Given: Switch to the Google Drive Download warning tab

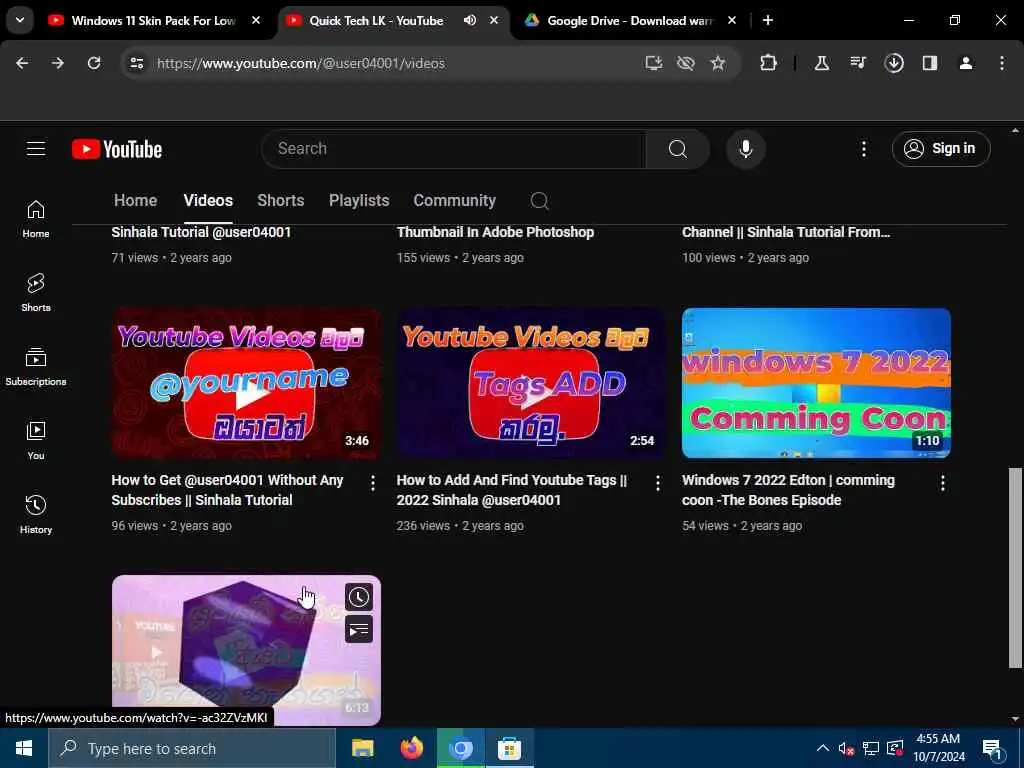Looking at the screenshot, I should tap(629, 20).
